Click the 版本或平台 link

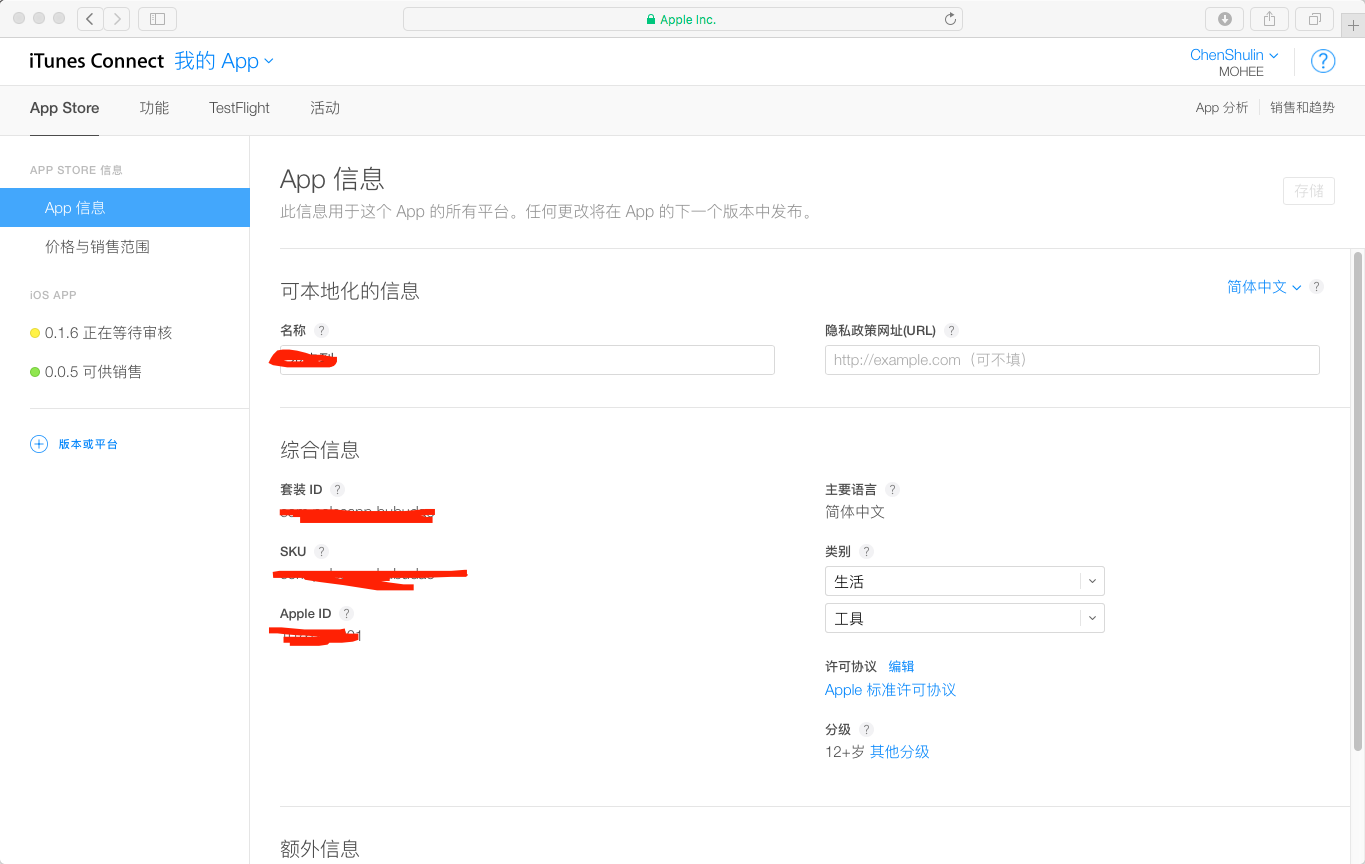coord(88,444)
